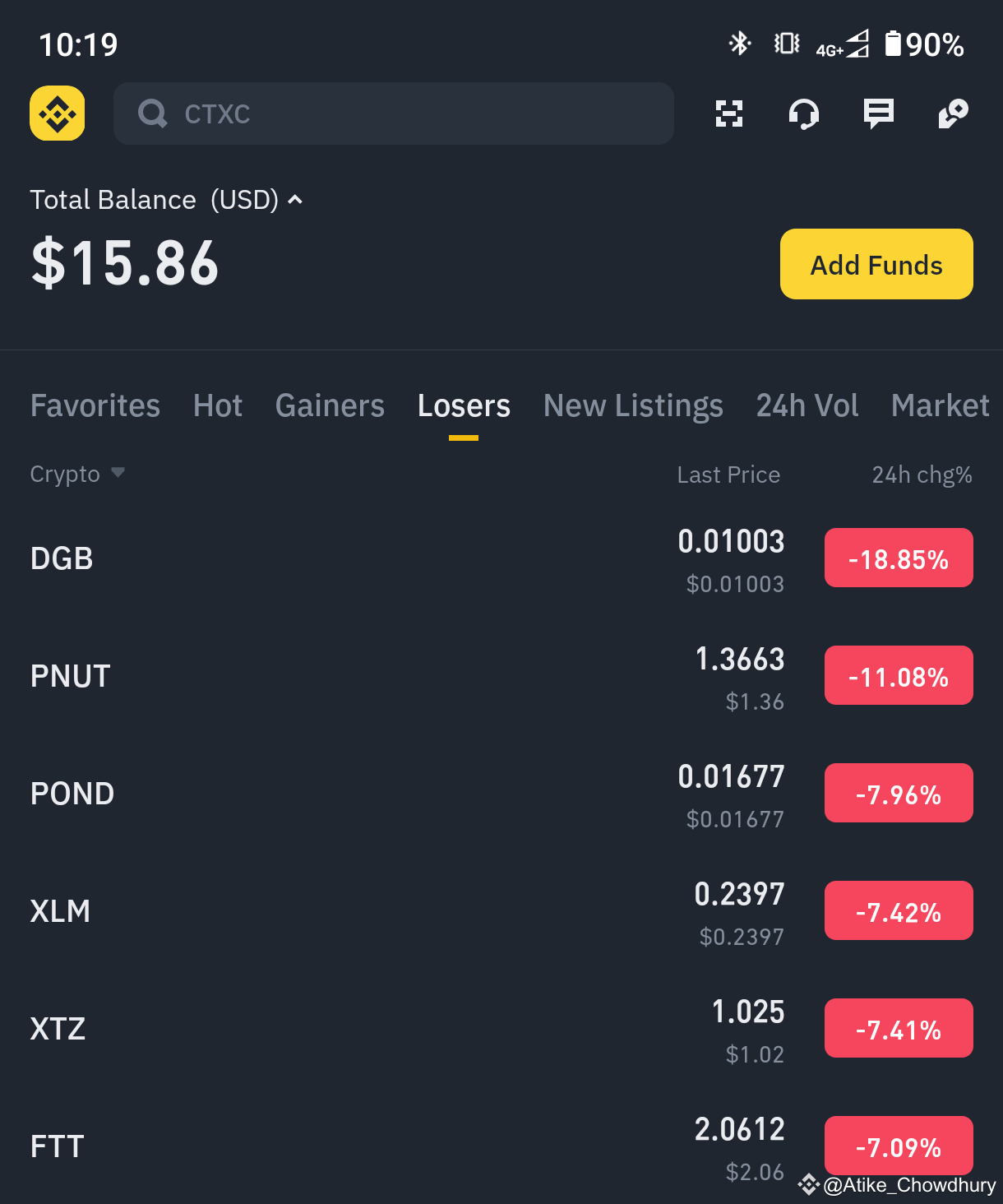
Task: Tap the battery status icon
Action: tap(893, 44)
